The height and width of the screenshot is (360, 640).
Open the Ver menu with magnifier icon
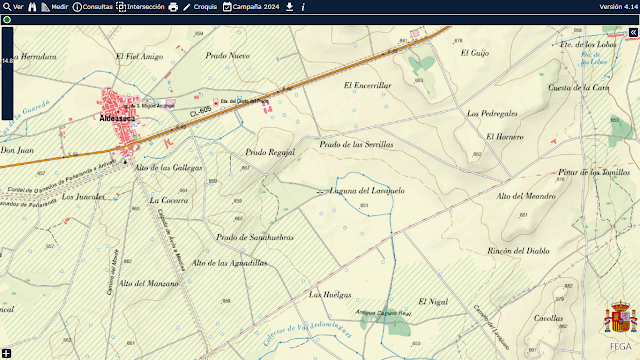13,7
